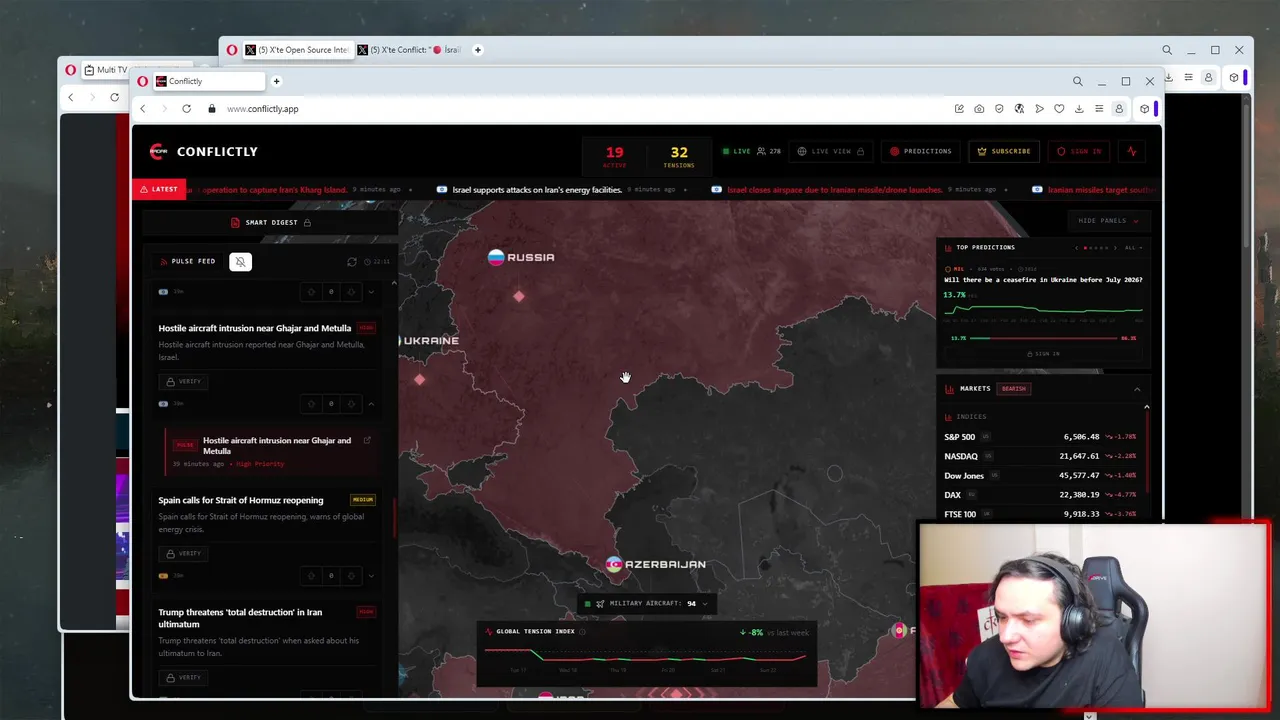Upvote the Strait of Hormuz story
Viewport: 1280px width, 720px height.
[311, 576]
